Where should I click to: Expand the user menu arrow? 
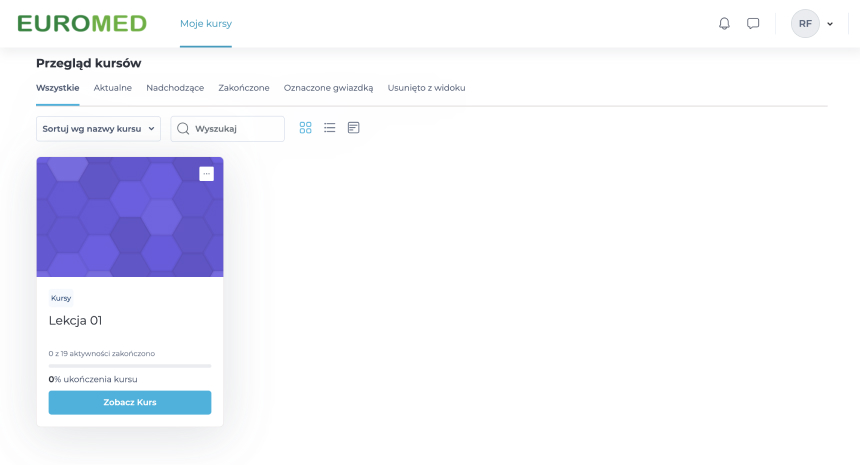tap(830, 24)
